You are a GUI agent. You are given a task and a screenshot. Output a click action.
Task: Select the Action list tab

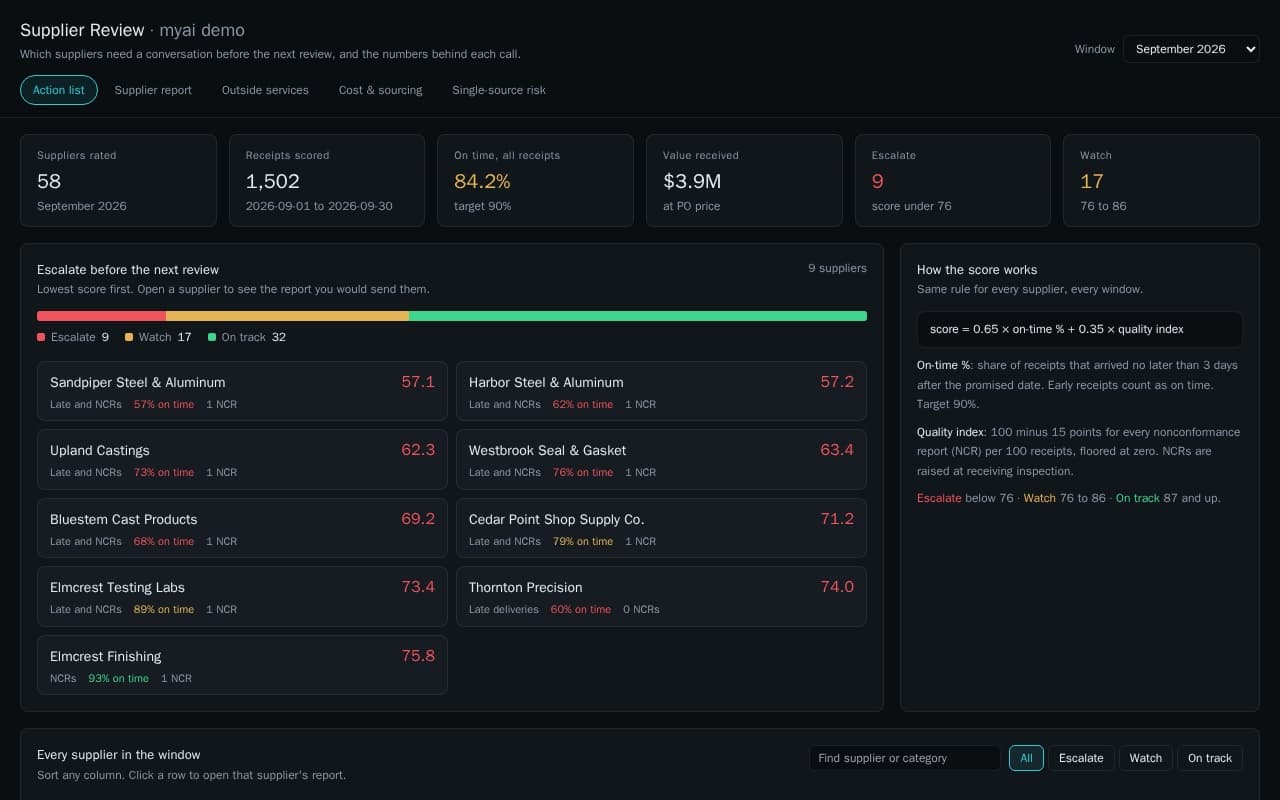point(59,90)
